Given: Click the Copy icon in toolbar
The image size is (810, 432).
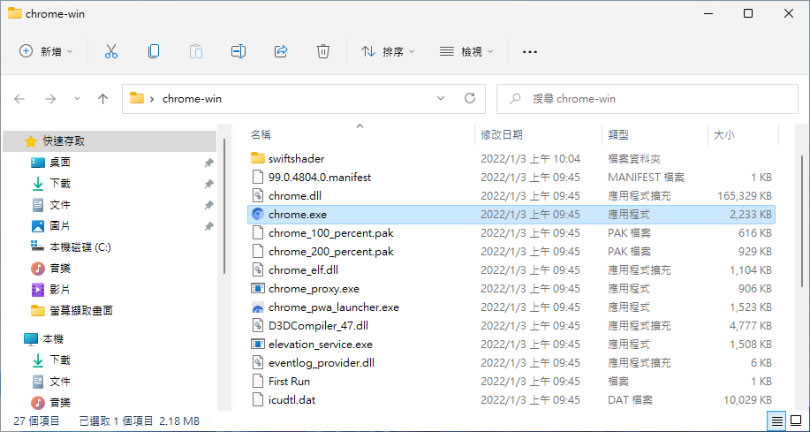Looking at the screenshot, I should click(153, 52).
